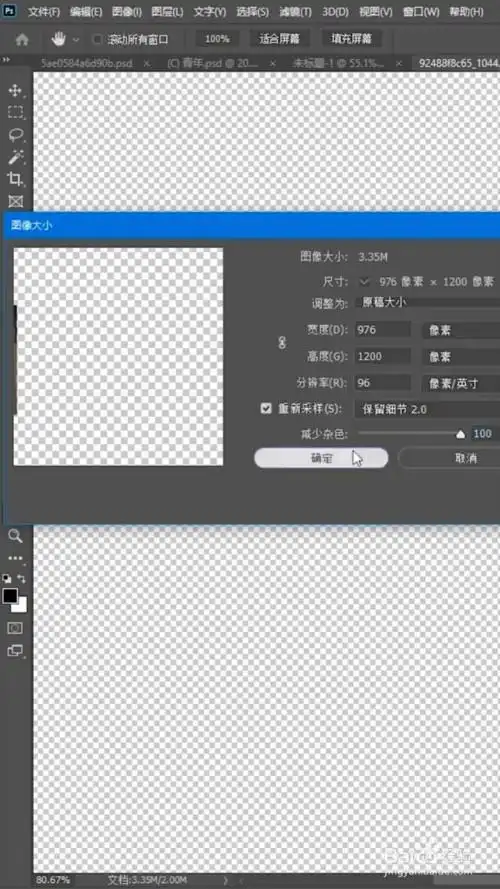Open the 窗口(W) menu
Viewport: 500px width, 889px height.
click(x=421, y=11)
